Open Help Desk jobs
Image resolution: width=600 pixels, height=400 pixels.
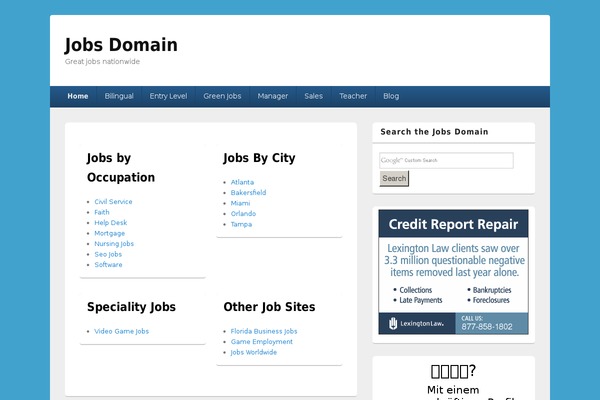pos(111,223)
